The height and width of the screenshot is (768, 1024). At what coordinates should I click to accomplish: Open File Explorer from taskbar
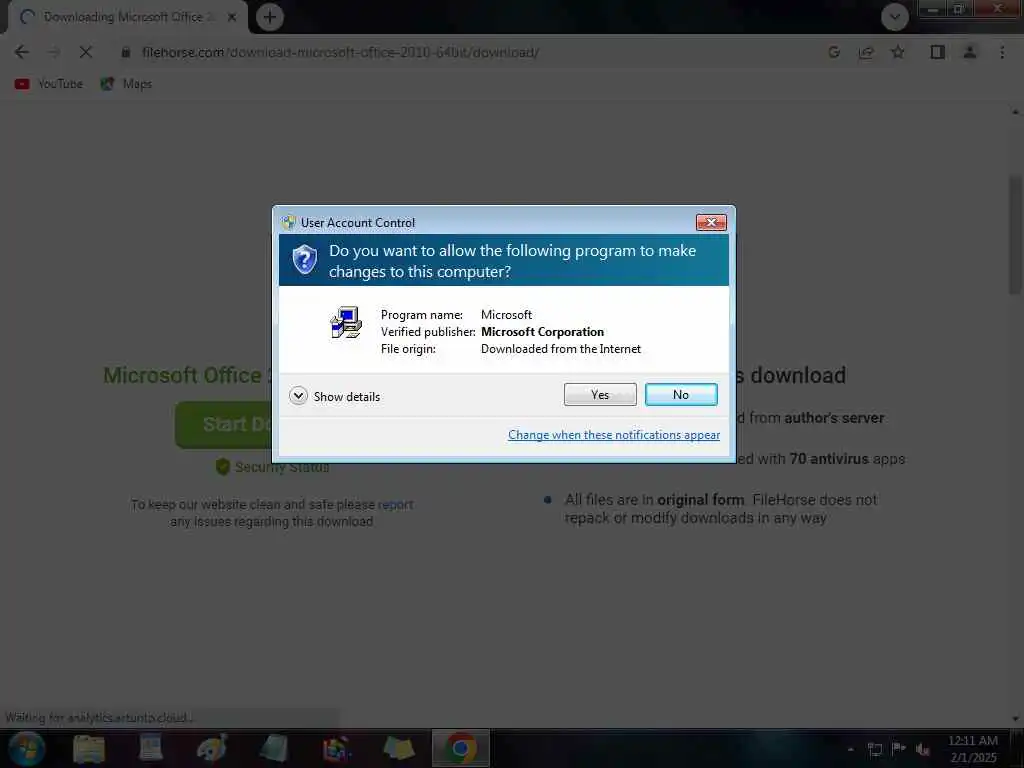point(89,748)
